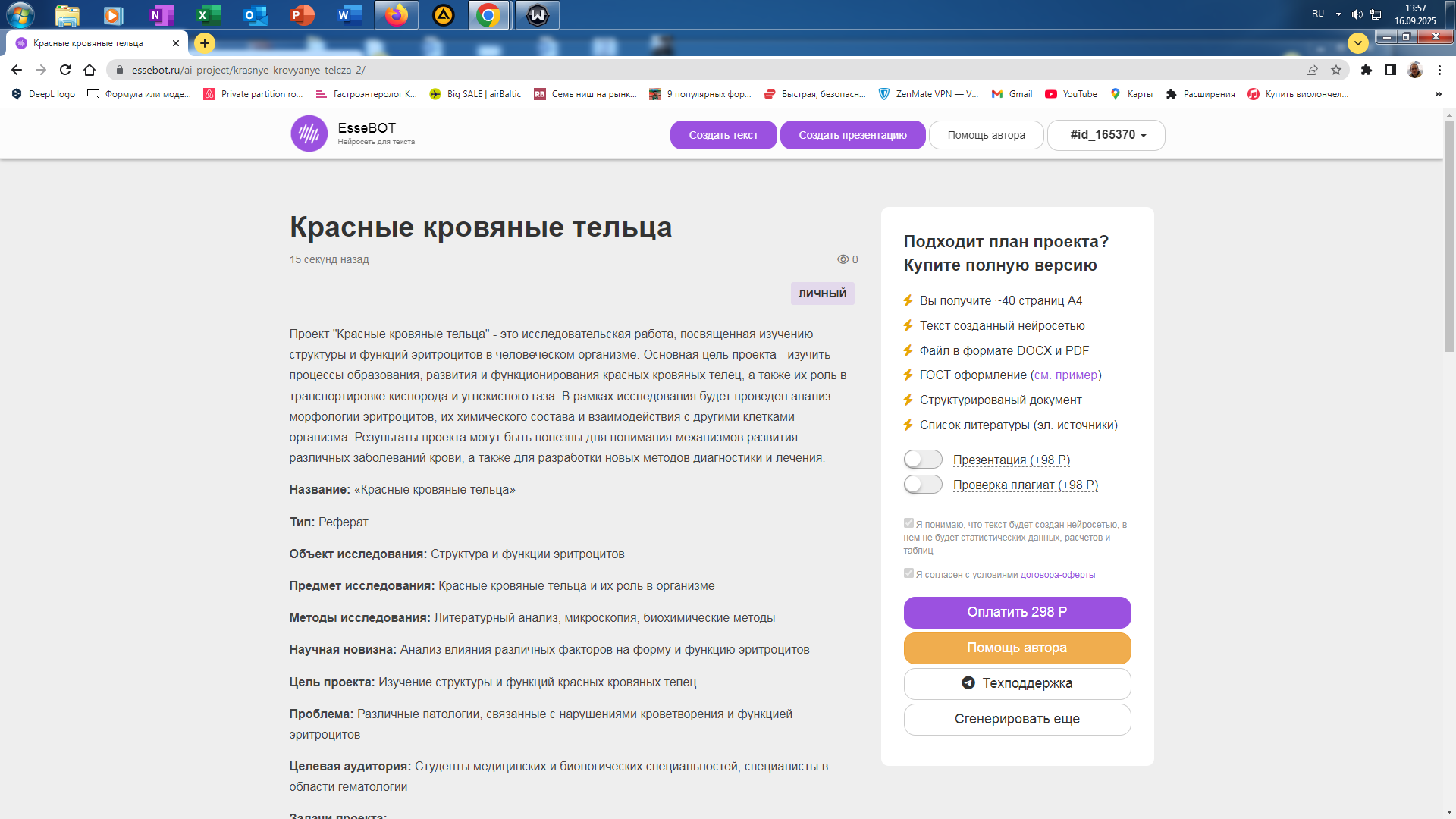This screenshot has height=819, width=1456.
Task: Bookmark this page with the star icon
Action: point(1336,70)
